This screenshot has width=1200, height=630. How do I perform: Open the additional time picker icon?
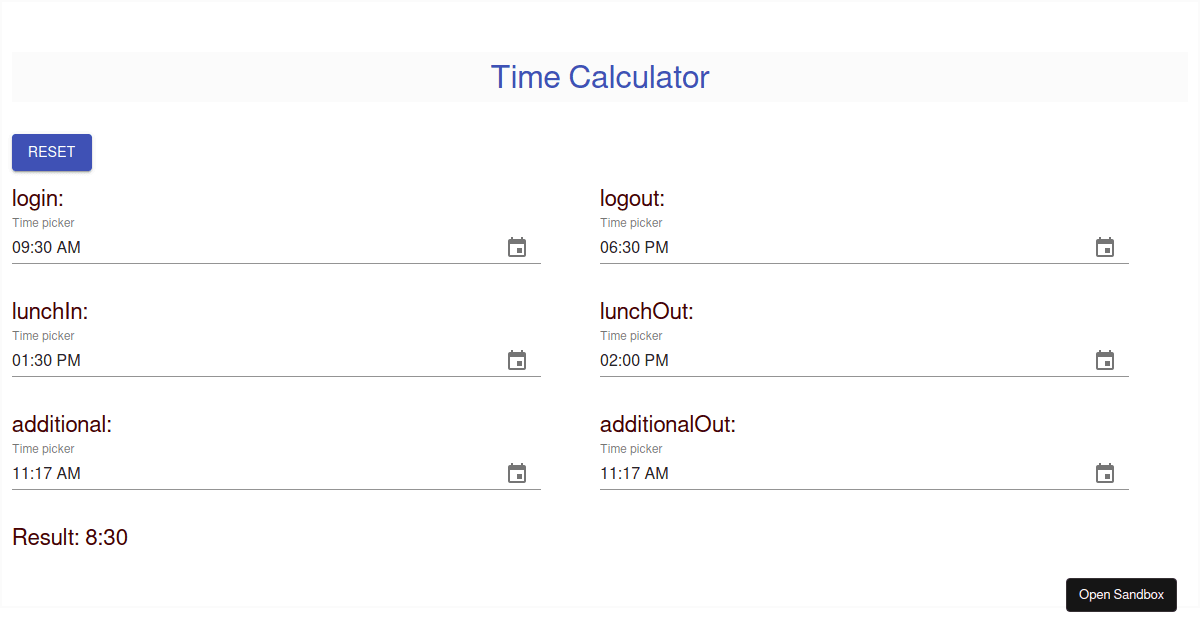point(517,473)
